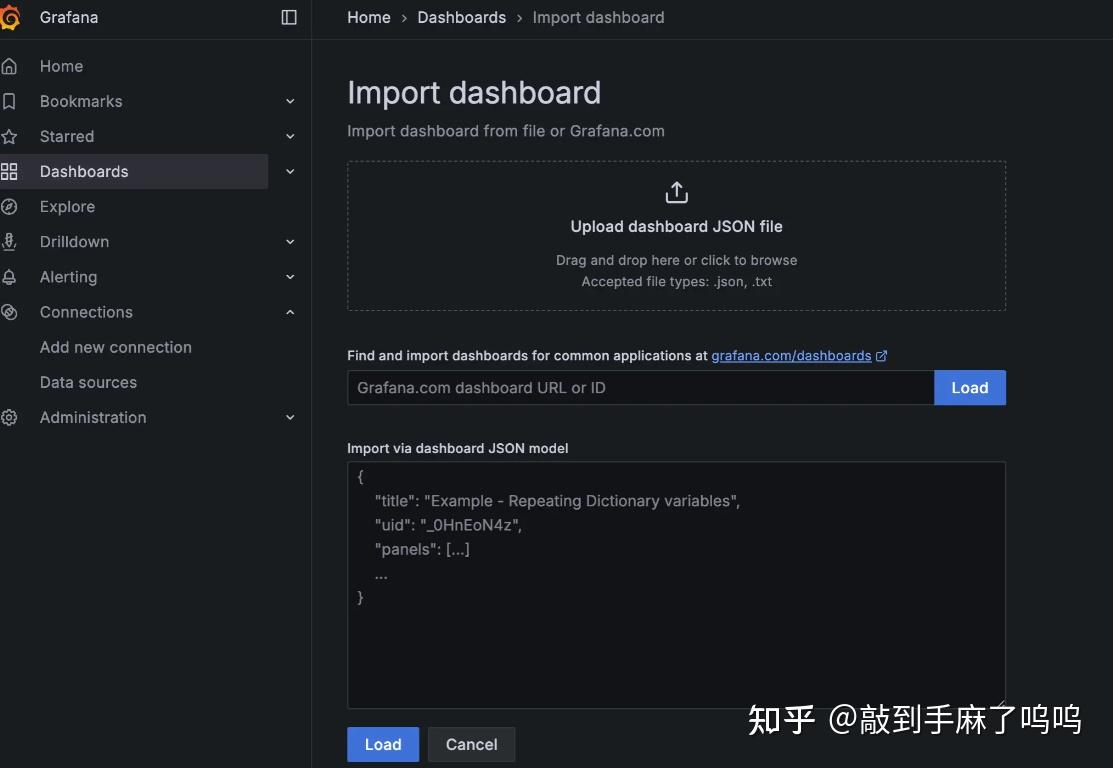This screenshot has width=1113, height=768.
Task: Click the external link icon after grafana.com/dashboards
Action: pos(882,356)
